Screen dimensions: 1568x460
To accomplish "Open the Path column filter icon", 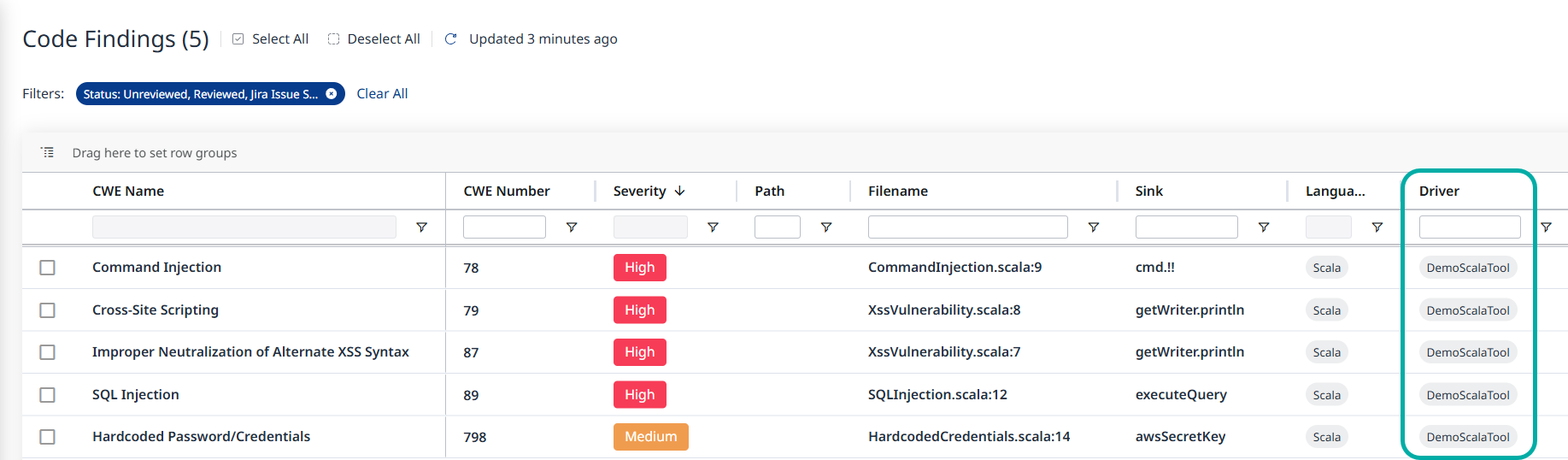I will (x=826, y=227).
